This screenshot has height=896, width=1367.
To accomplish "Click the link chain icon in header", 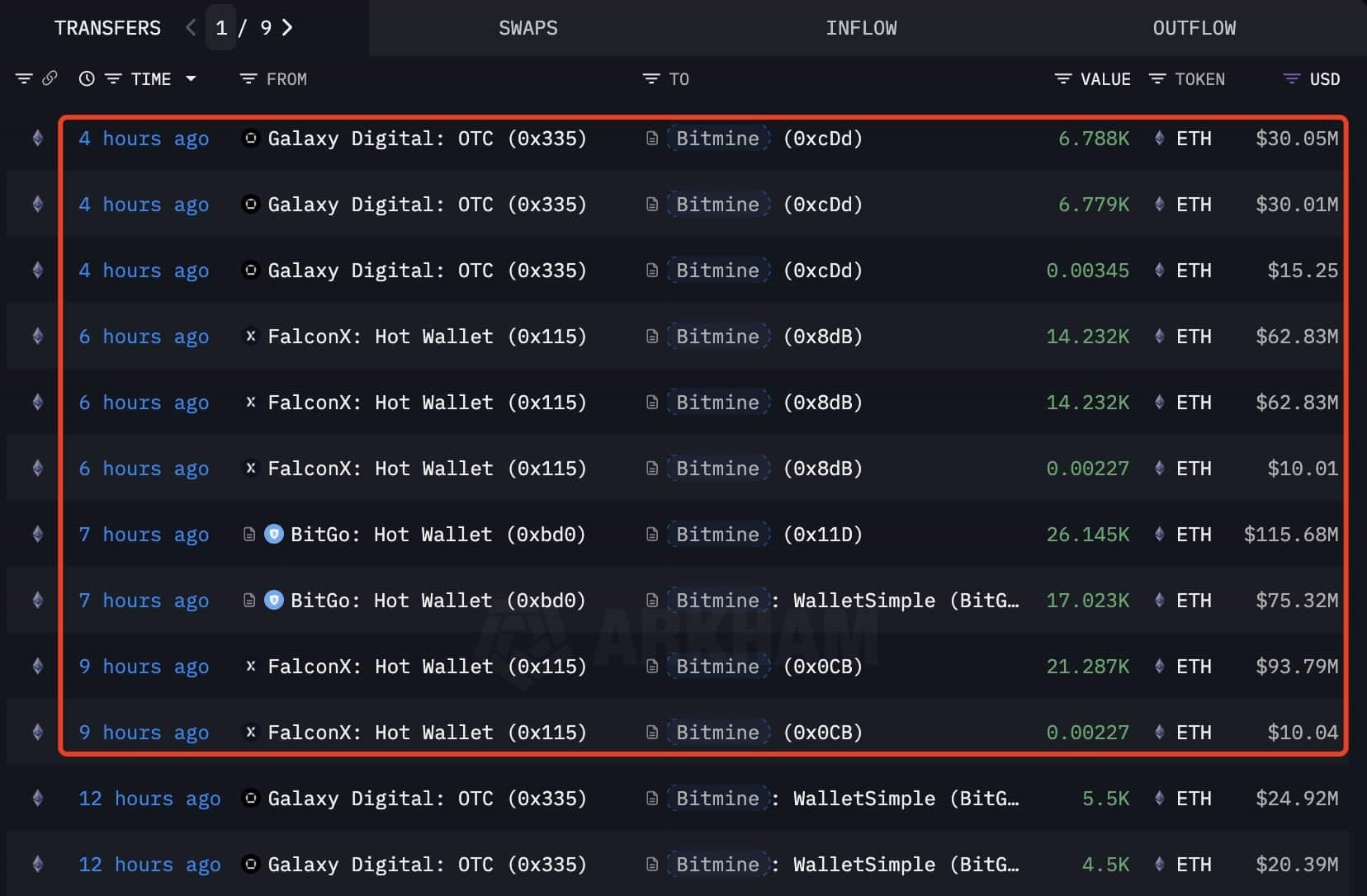I will (50, 78).
